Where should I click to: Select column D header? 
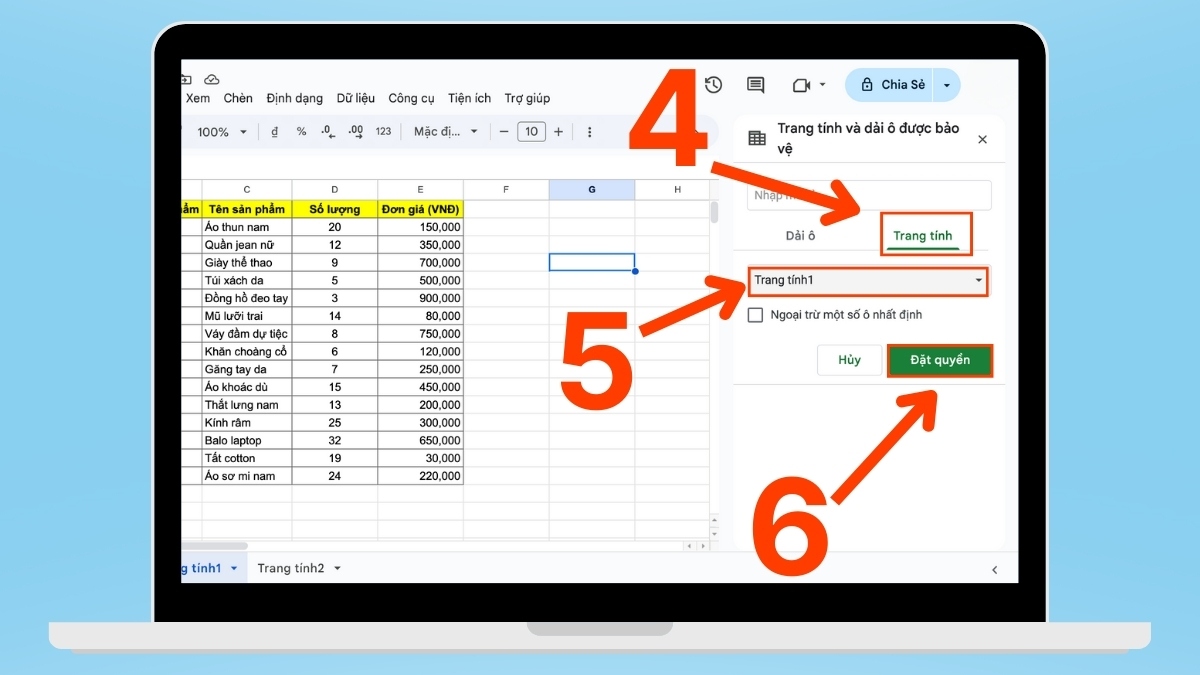(x=335, y=190)
